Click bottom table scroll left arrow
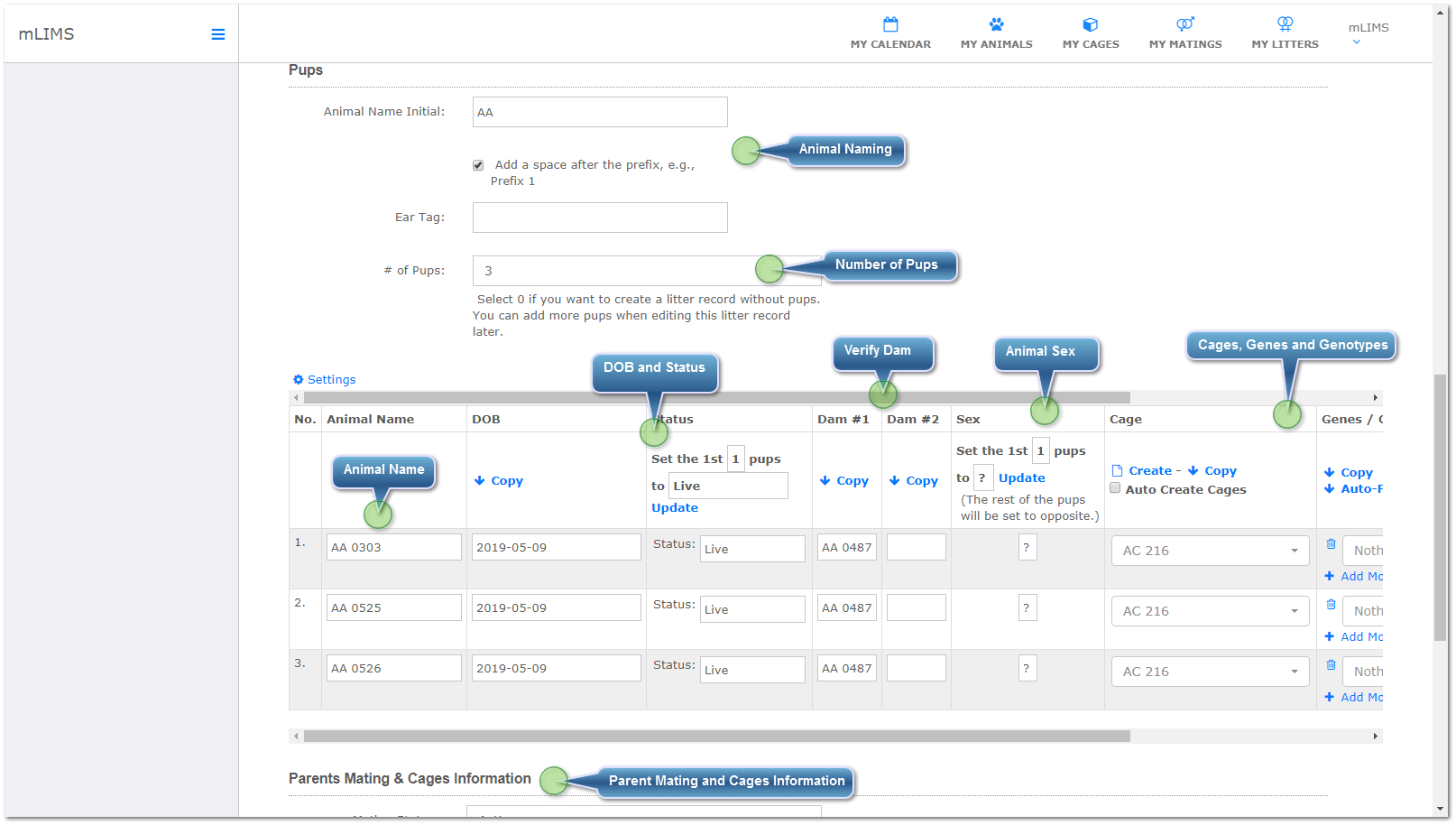Viewport: 1456px width, 825px height. [296, 737]
